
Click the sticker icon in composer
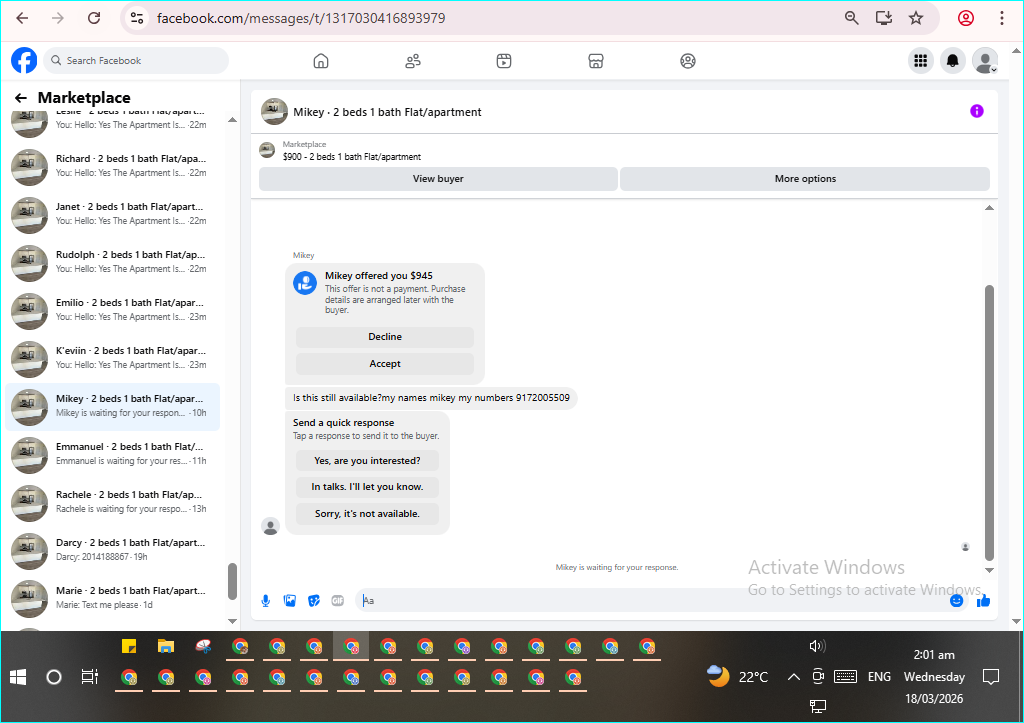pos(314,601)
